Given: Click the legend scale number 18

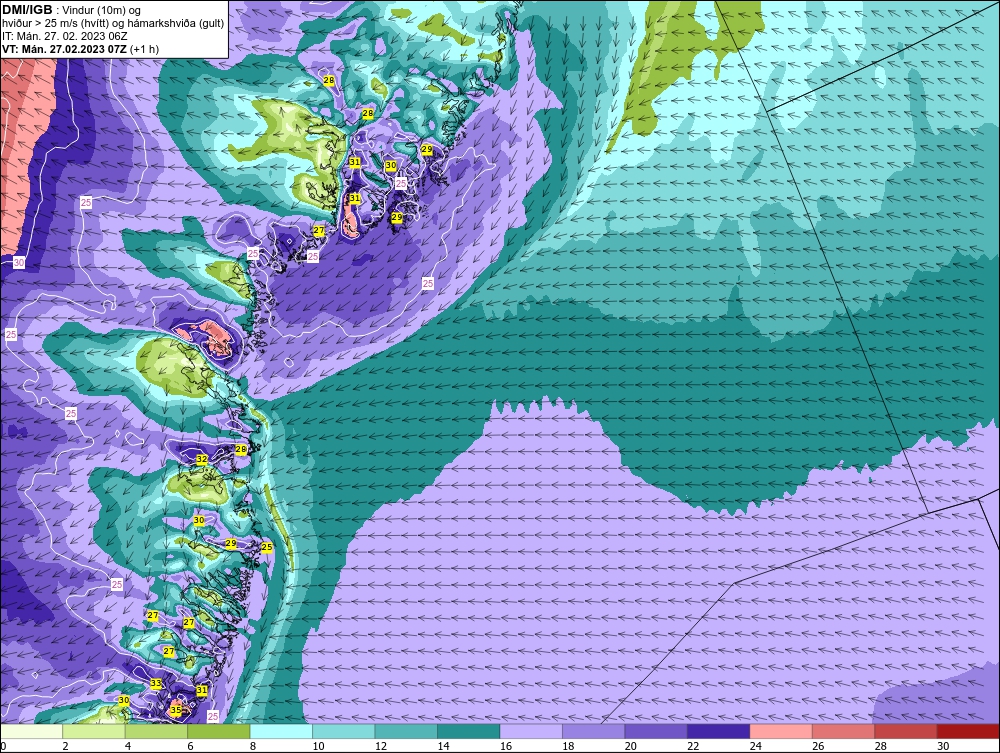Looking at the screenshot, I should tap(568, 747).
